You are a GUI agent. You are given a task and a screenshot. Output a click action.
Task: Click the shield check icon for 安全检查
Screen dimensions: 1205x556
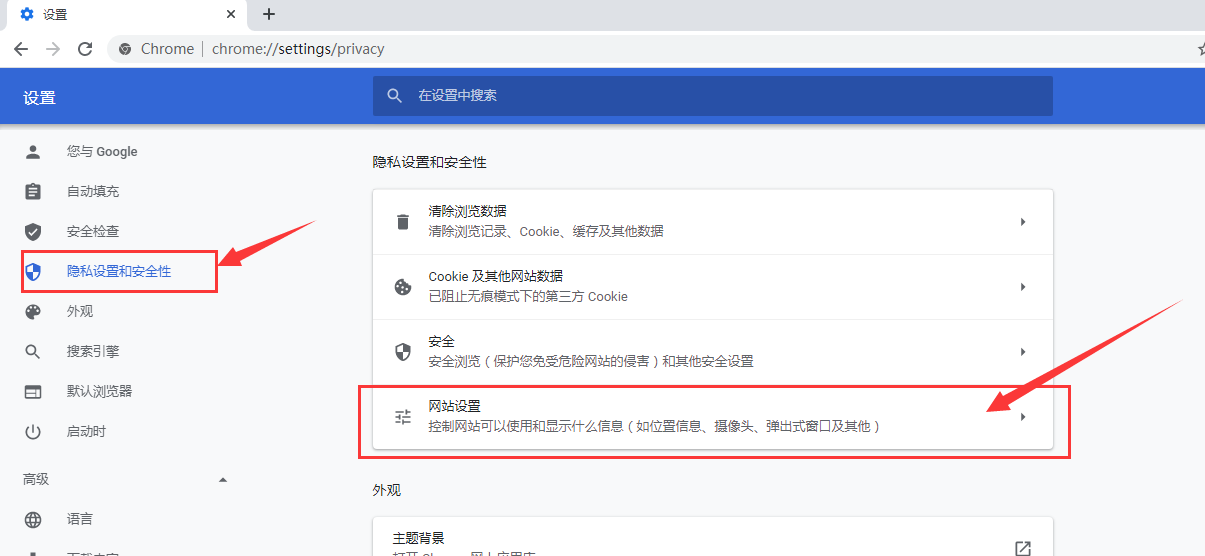[33, 232]
